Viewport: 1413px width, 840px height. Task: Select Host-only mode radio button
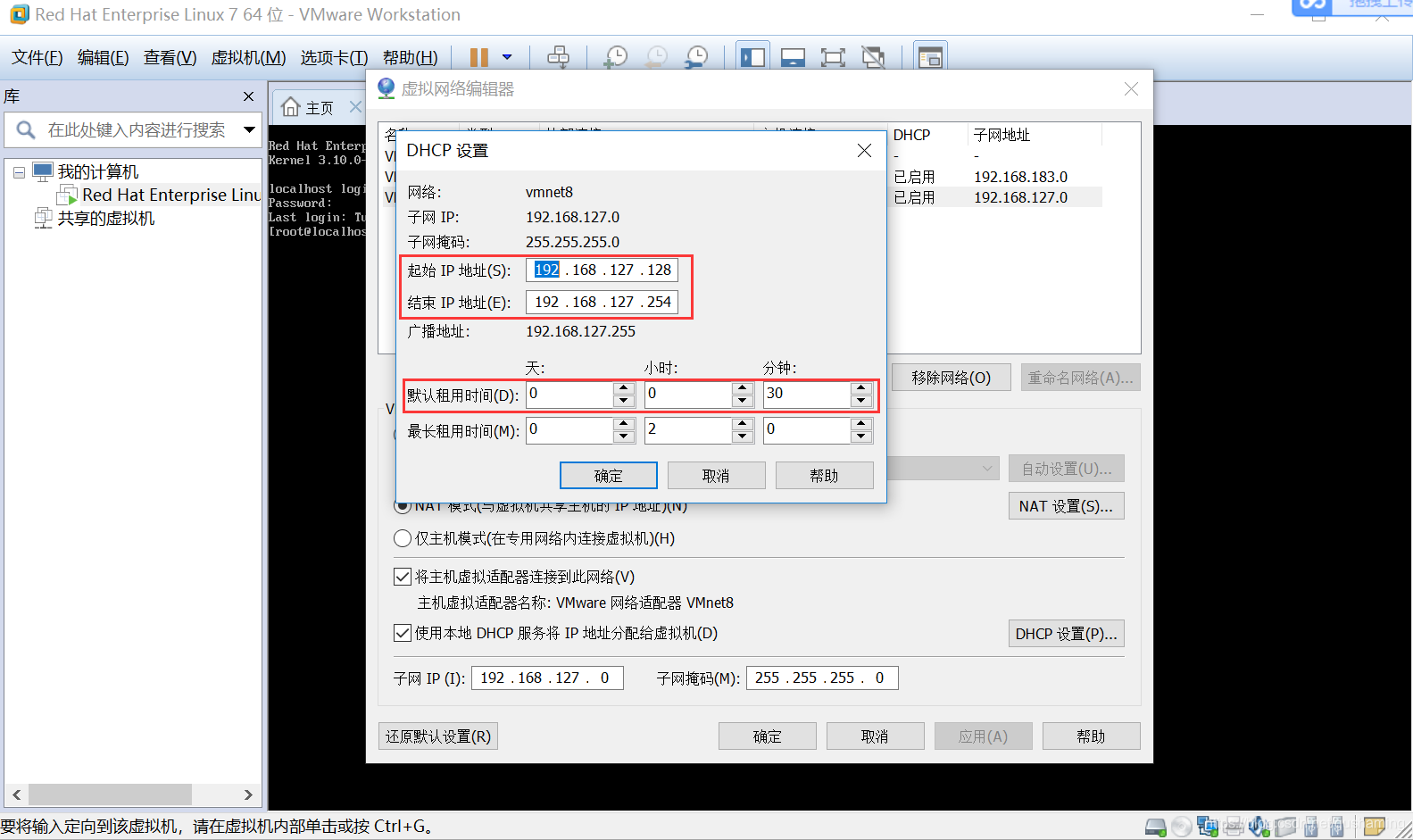pos(403,538)
